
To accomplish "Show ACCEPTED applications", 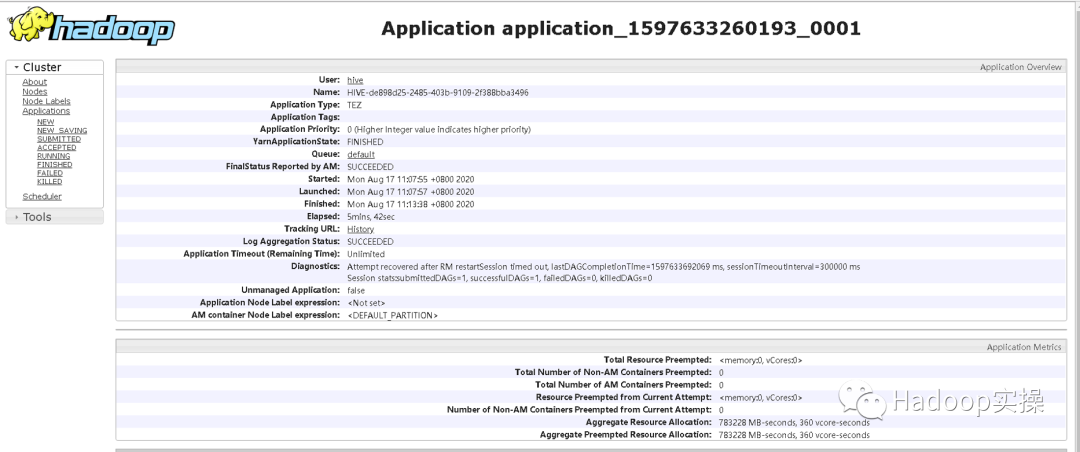I will point(56,147).
